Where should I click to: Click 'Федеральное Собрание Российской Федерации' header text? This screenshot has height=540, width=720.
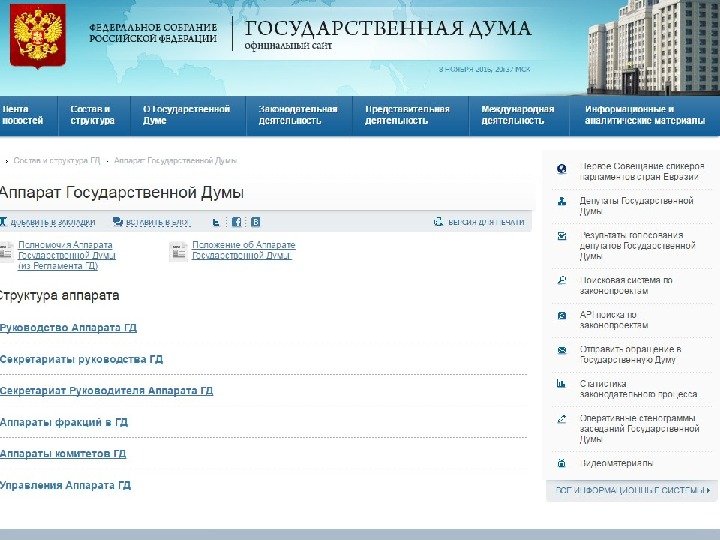coord(153,33)
